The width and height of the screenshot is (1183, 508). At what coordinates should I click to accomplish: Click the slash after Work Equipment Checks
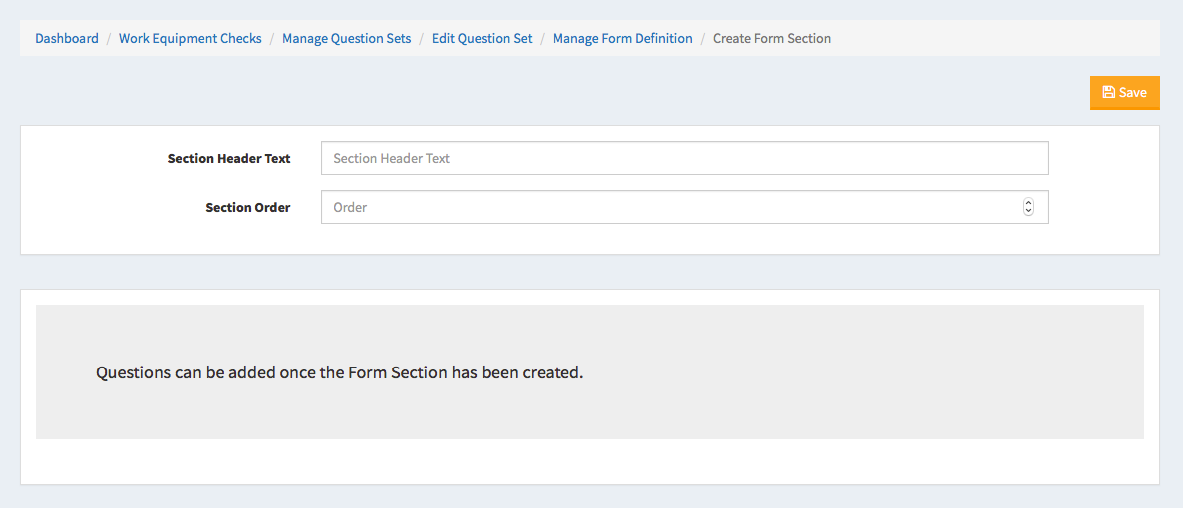click(272, 38)
